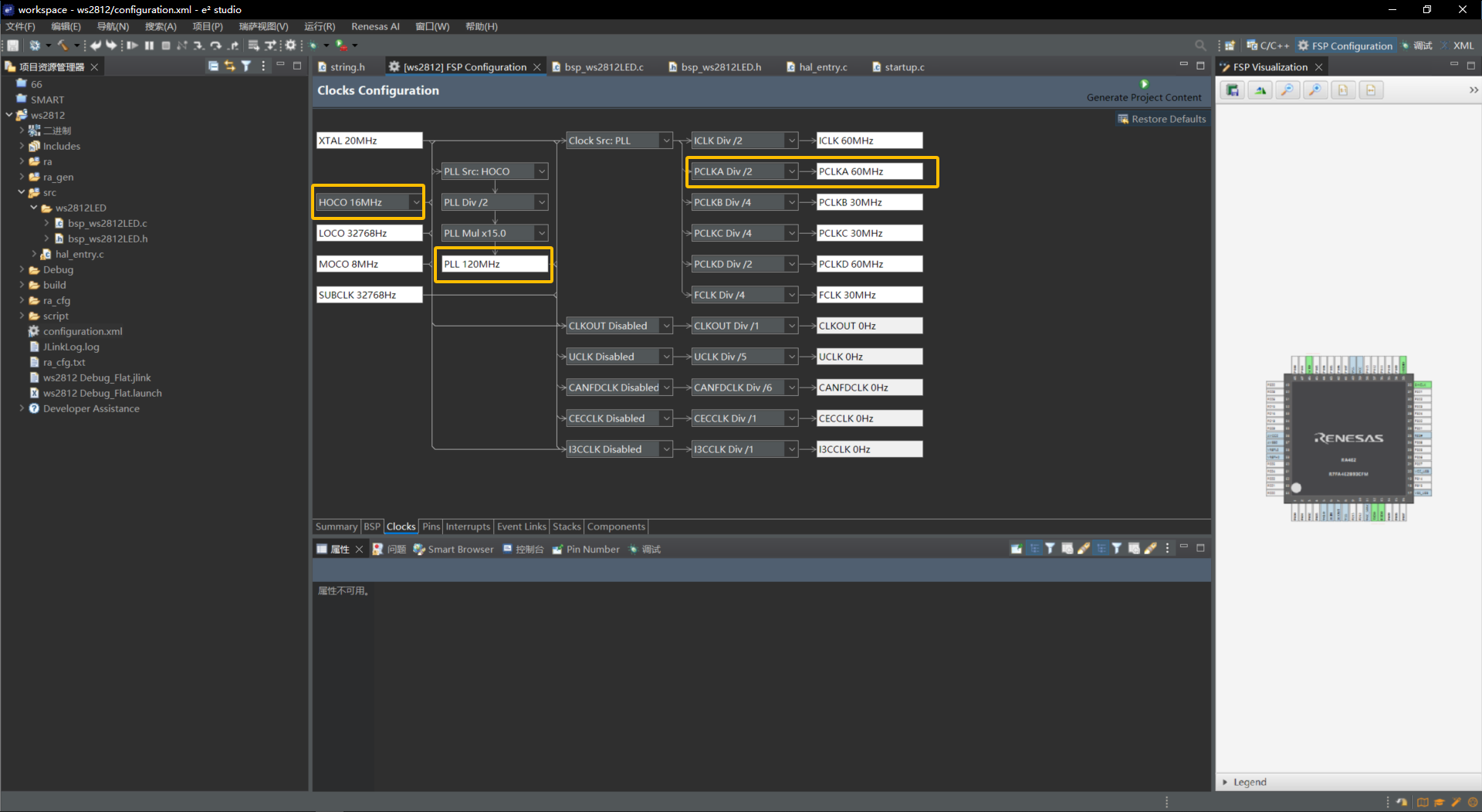1482x812 pixels.
Task: Open the project explorer filter icon
Action: click(x=246, y=66)
